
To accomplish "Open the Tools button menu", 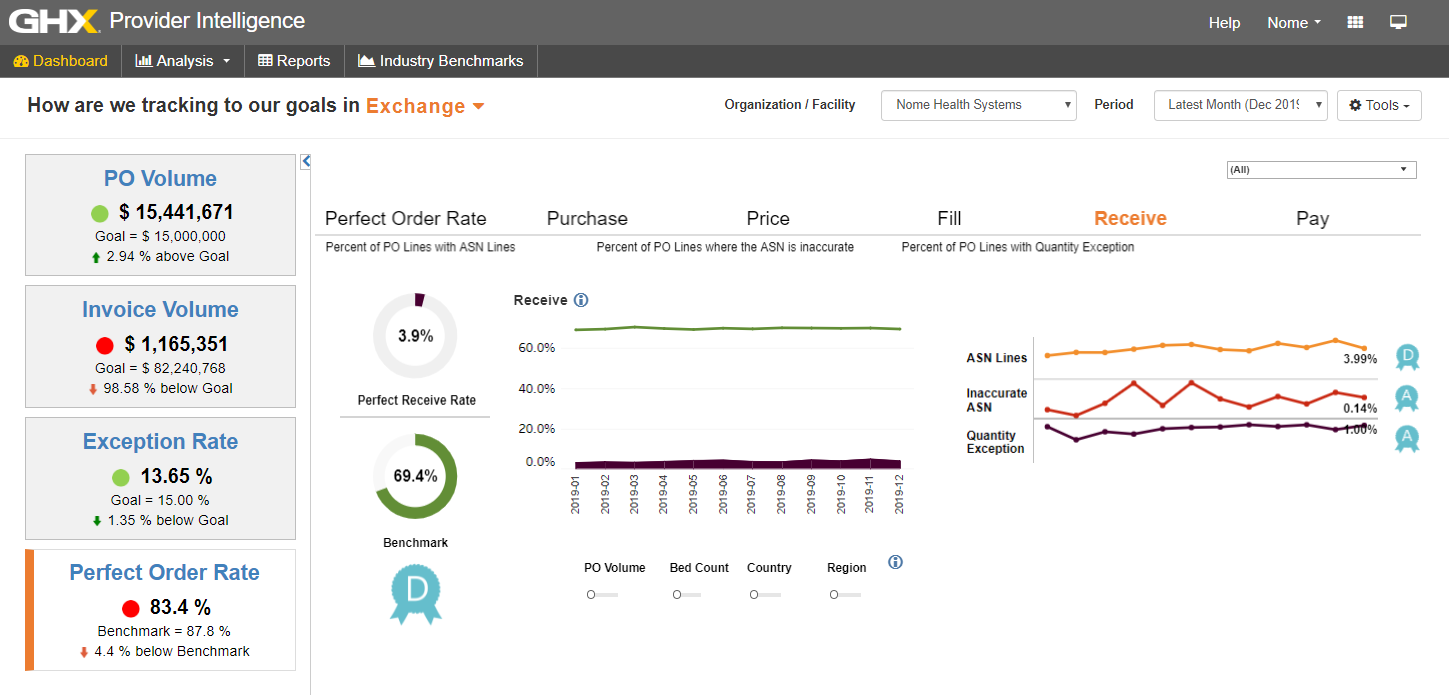I will click(x=1379, y=105).
